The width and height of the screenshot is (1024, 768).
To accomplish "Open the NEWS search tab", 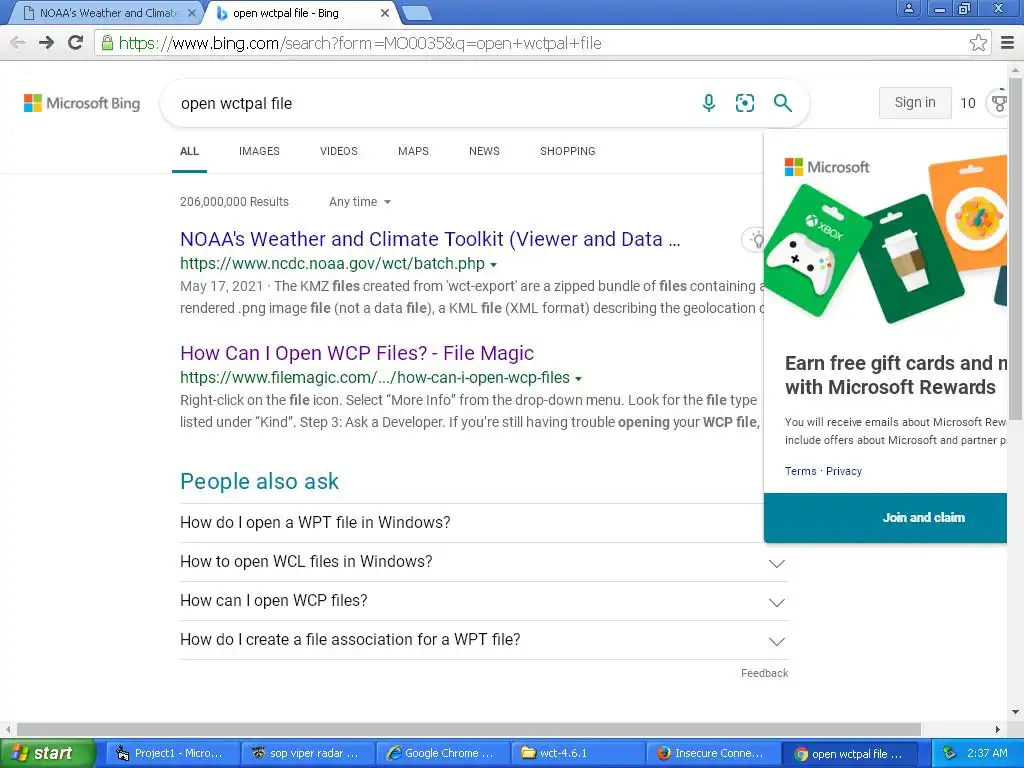I will [x=484, y=152].
